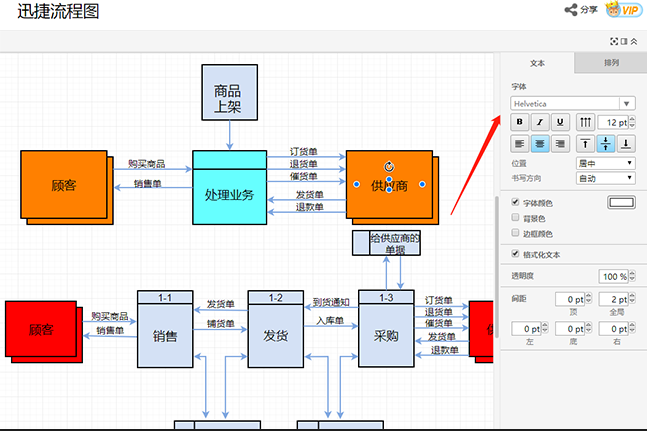Viewport: 647px width, 431px height.
Task: Click the format panel vertical scrollbar
Action: point(497,266)
